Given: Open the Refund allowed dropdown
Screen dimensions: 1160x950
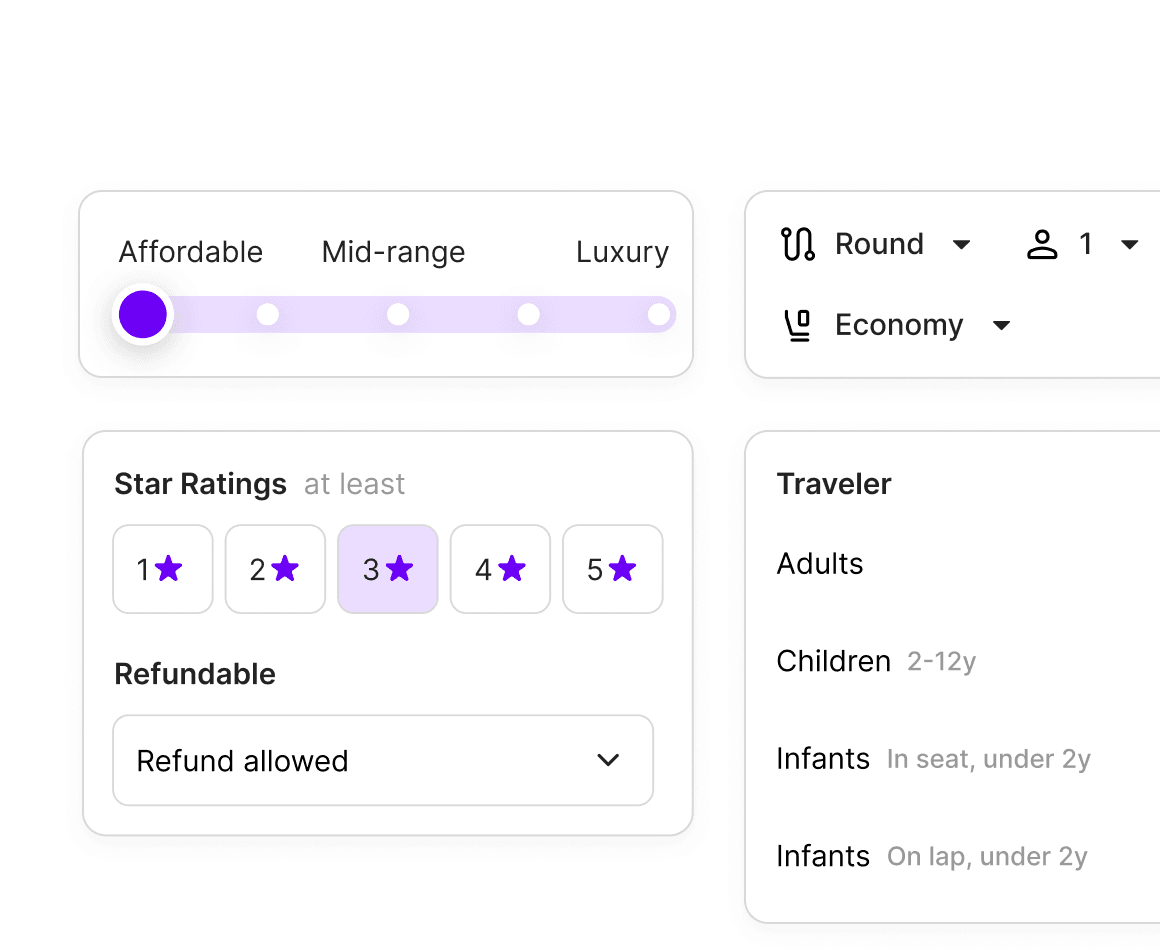Looking at the screenshot, I should pos(383,761).
